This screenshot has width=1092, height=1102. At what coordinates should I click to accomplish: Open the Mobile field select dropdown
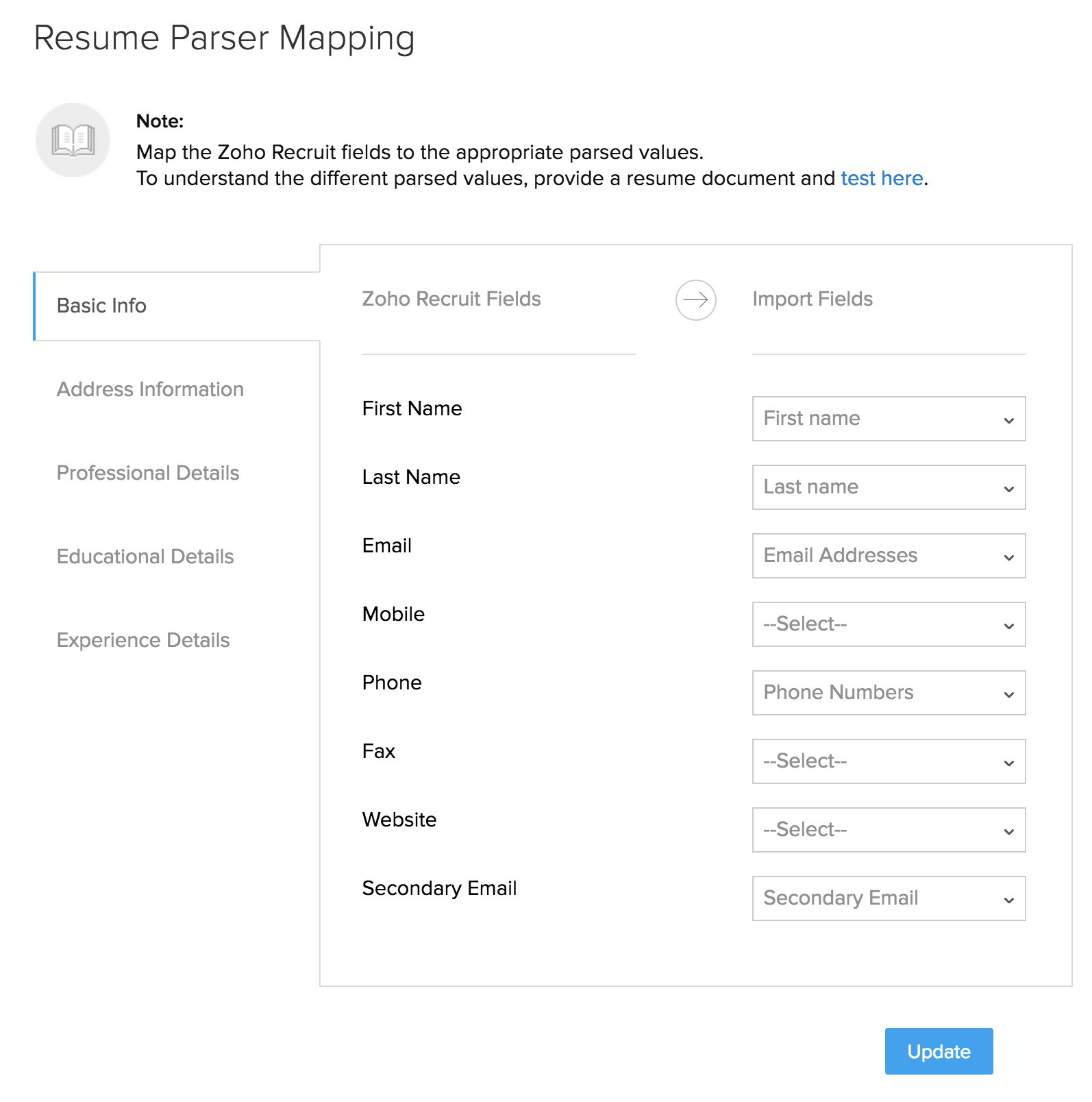[x=889, y=624]
